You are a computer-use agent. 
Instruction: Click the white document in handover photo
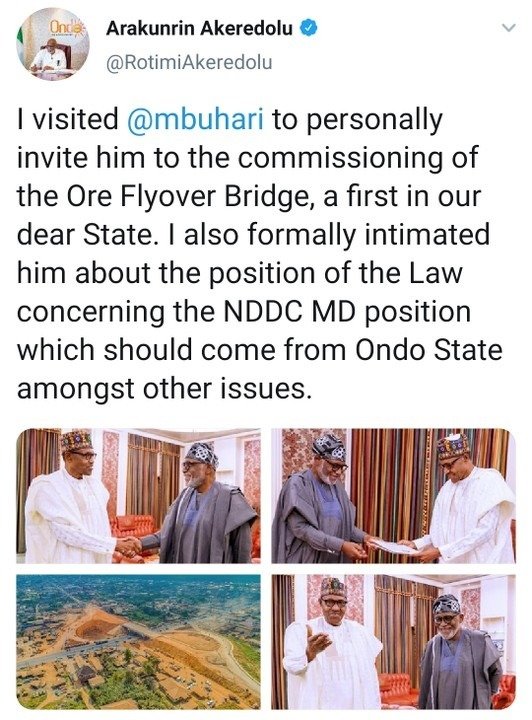click(x=396, y=547)
